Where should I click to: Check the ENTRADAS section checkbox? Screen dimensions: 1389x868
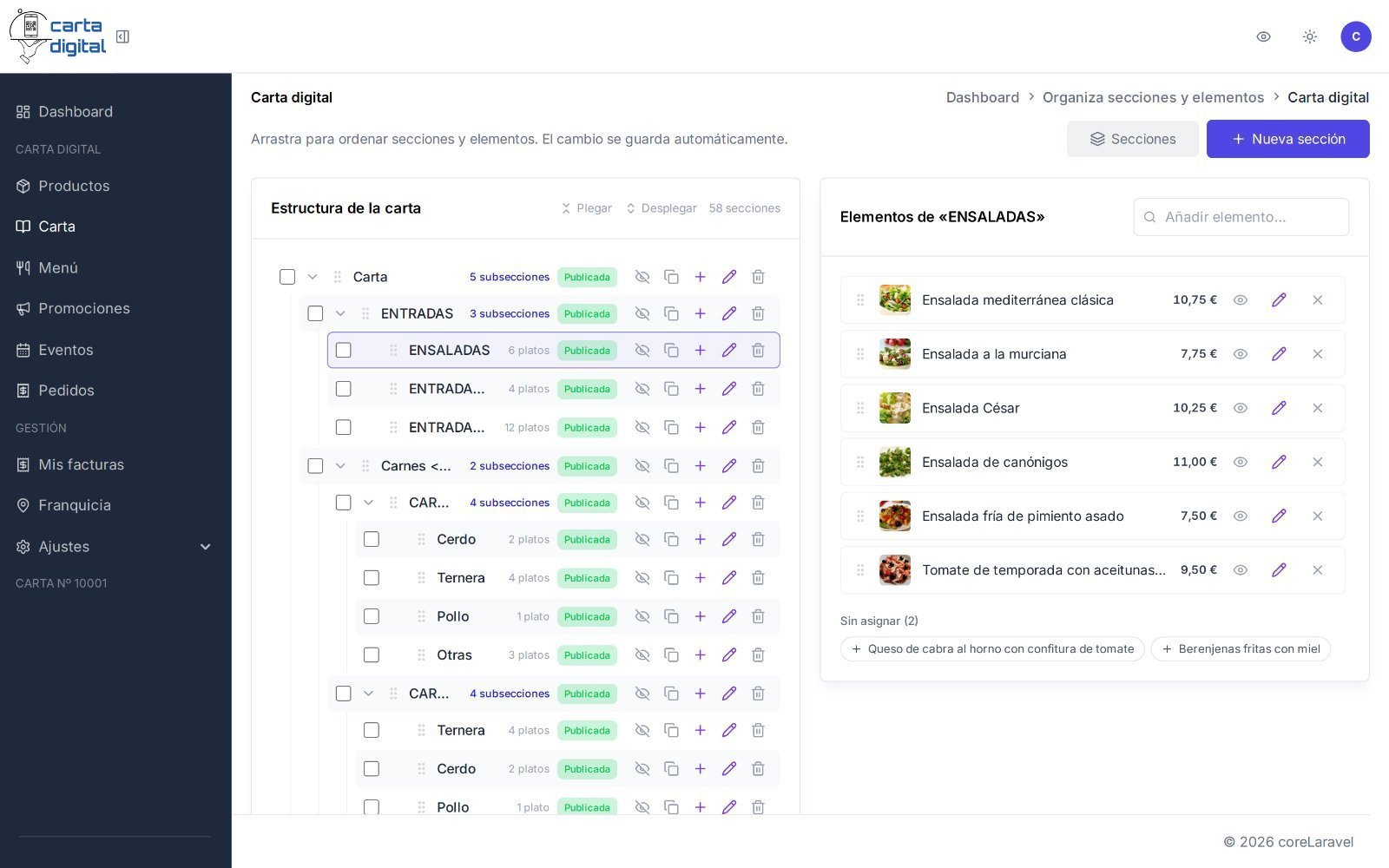coord(315,313)
